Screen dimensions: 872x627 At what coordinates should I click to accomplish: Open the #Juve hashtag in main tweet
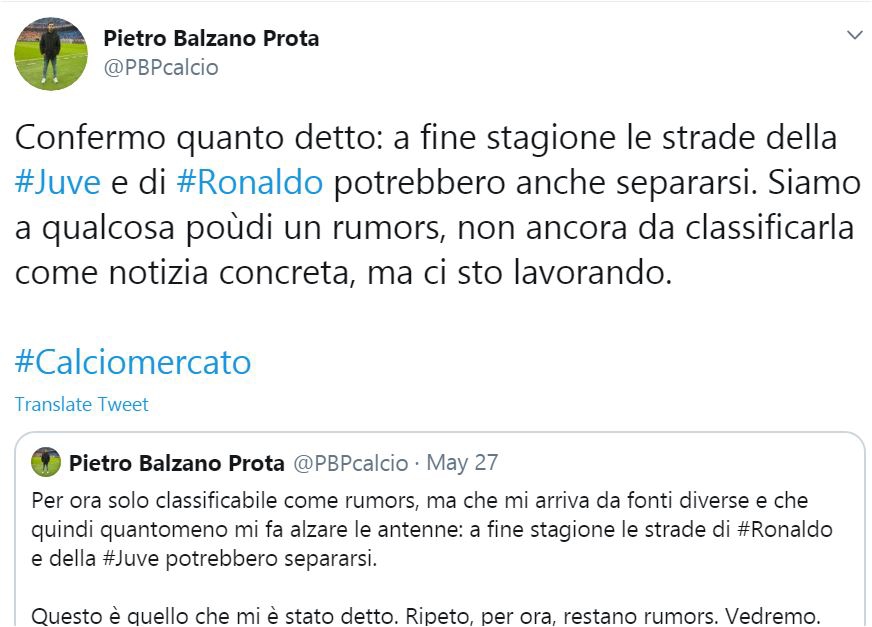[58, 182]
